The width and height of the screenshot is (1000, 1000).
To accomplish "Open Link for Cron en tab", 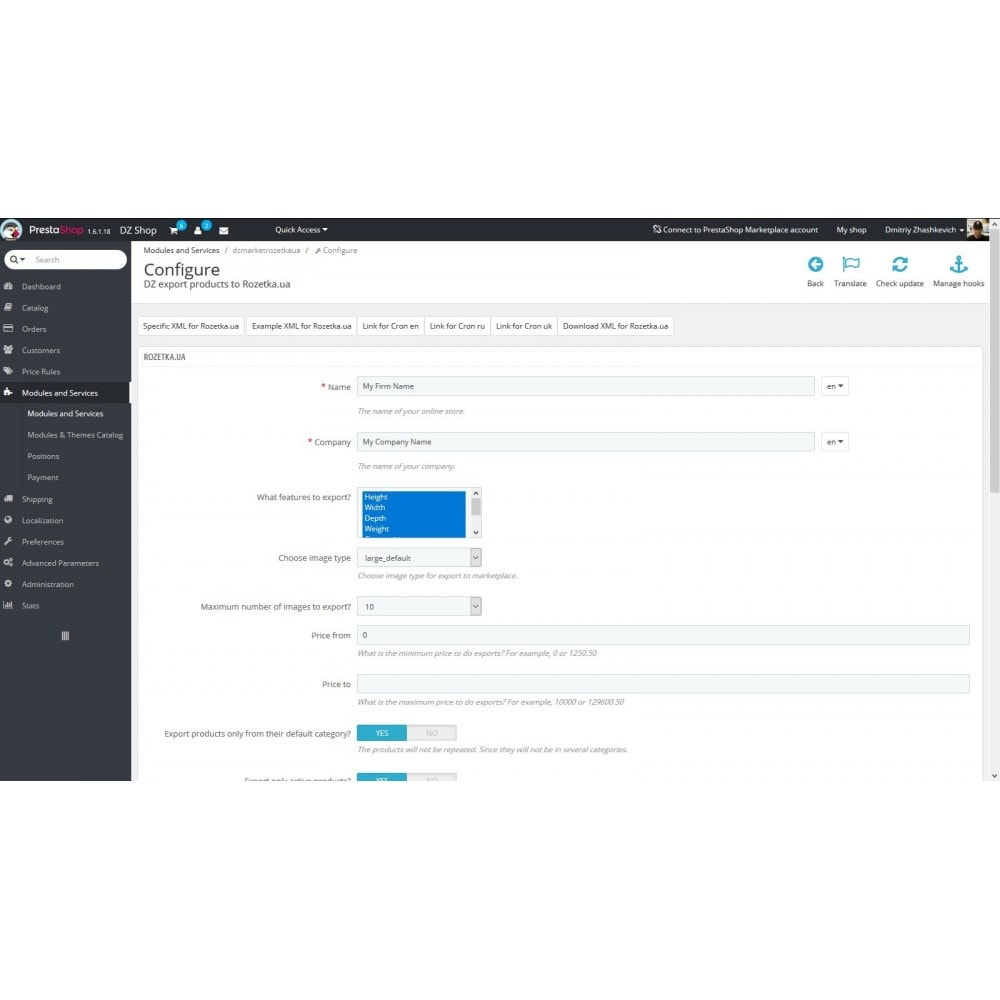I will (390, 326).
